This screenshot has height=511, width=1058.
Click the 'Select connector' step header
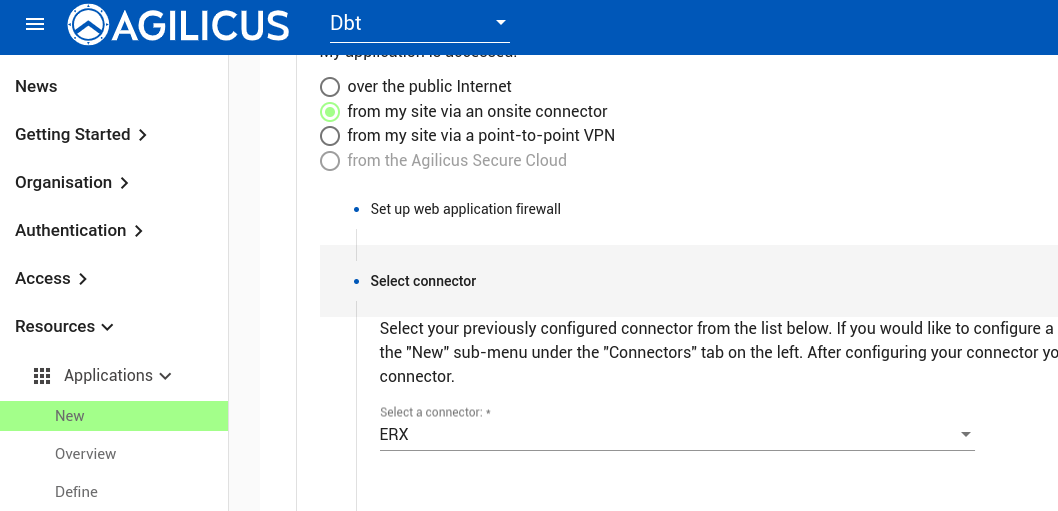point(423,281)
